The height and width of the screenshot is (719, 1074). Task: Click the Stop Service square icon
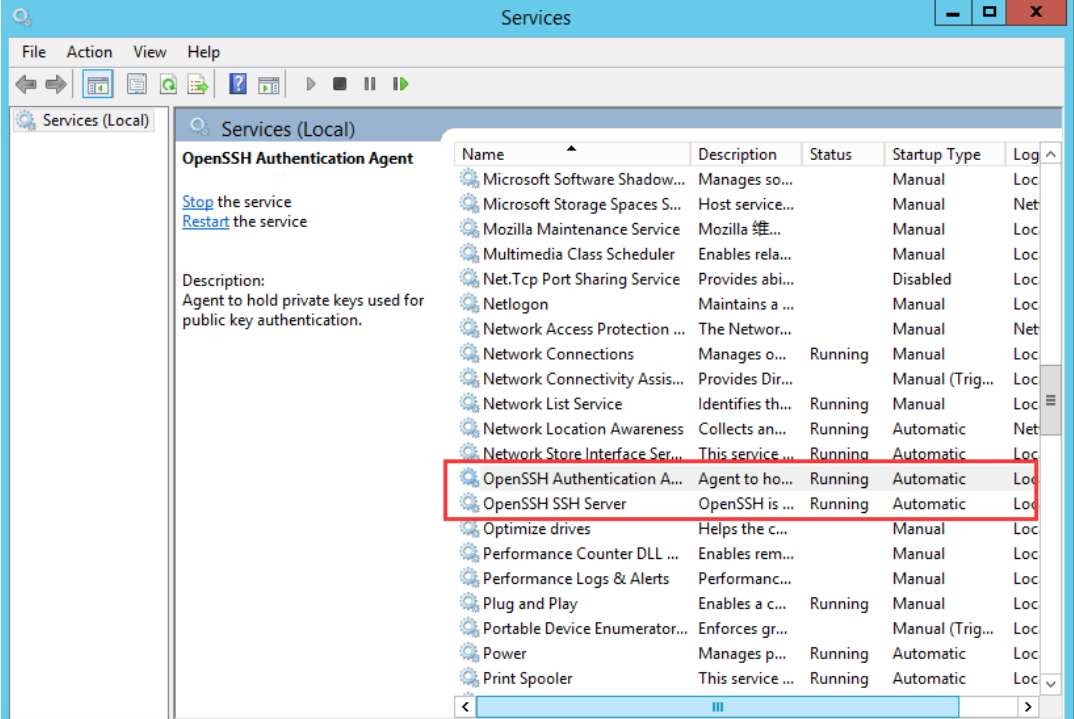point(339,84)
